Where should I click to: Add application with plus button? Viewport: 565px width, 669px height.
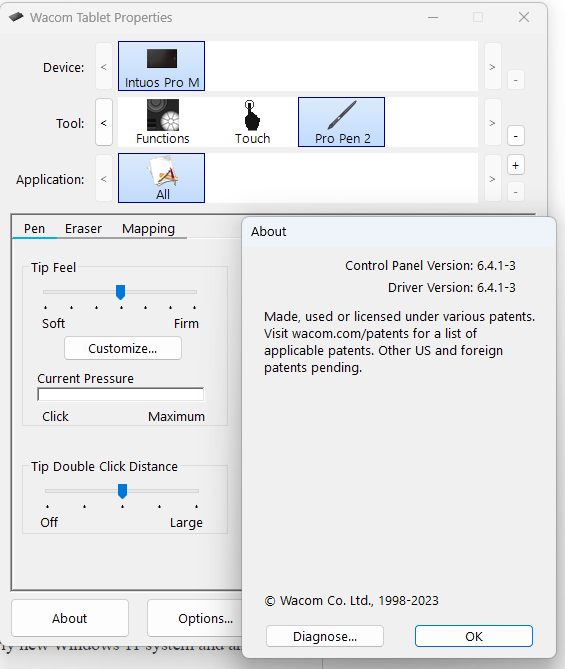515,166
